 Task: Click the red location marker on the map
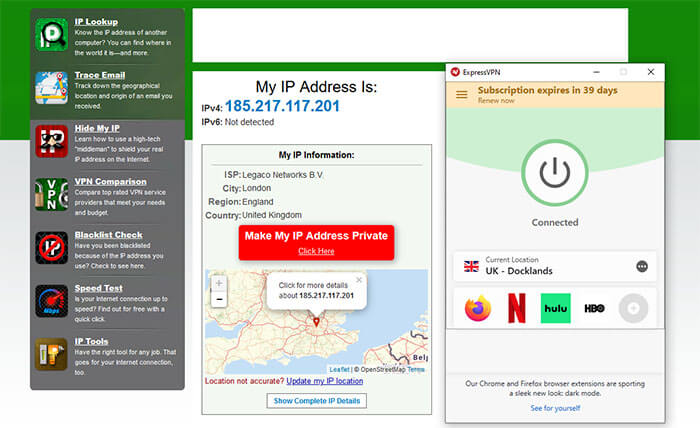tap(316, 321)
